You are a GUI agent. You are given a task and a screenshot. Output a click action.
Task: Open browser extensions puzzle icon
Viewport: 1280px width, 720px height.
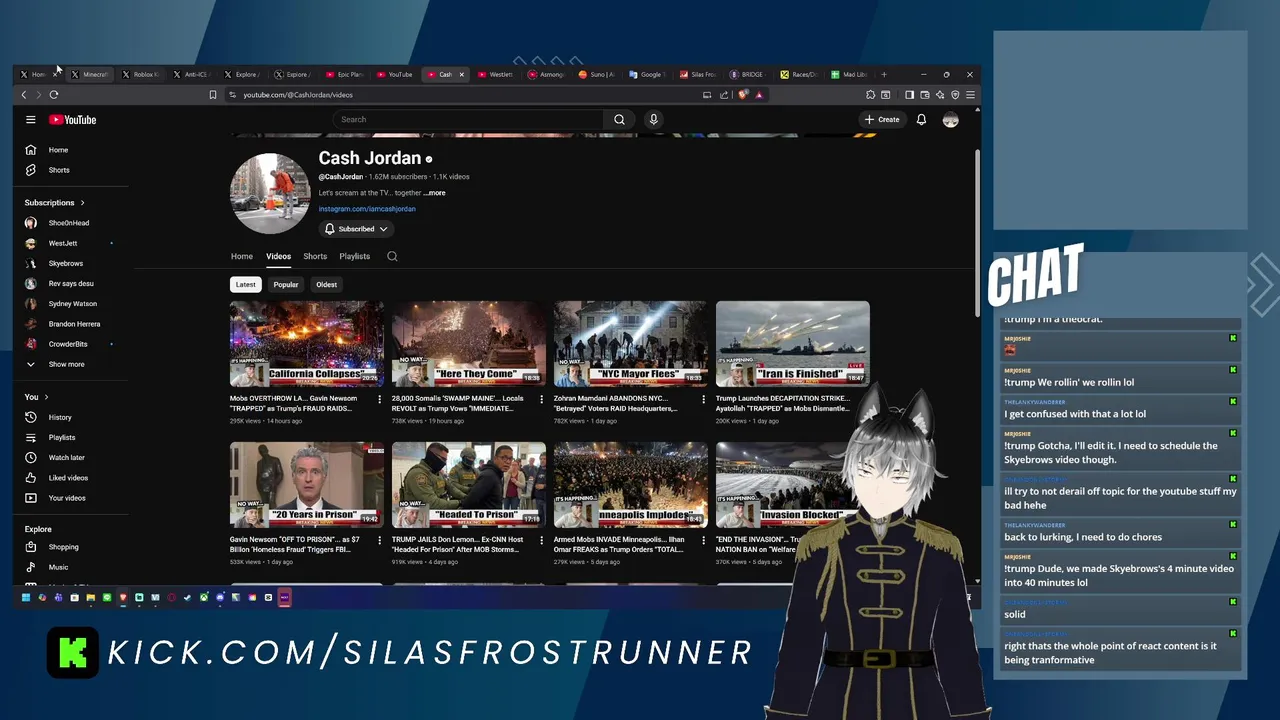870,95
